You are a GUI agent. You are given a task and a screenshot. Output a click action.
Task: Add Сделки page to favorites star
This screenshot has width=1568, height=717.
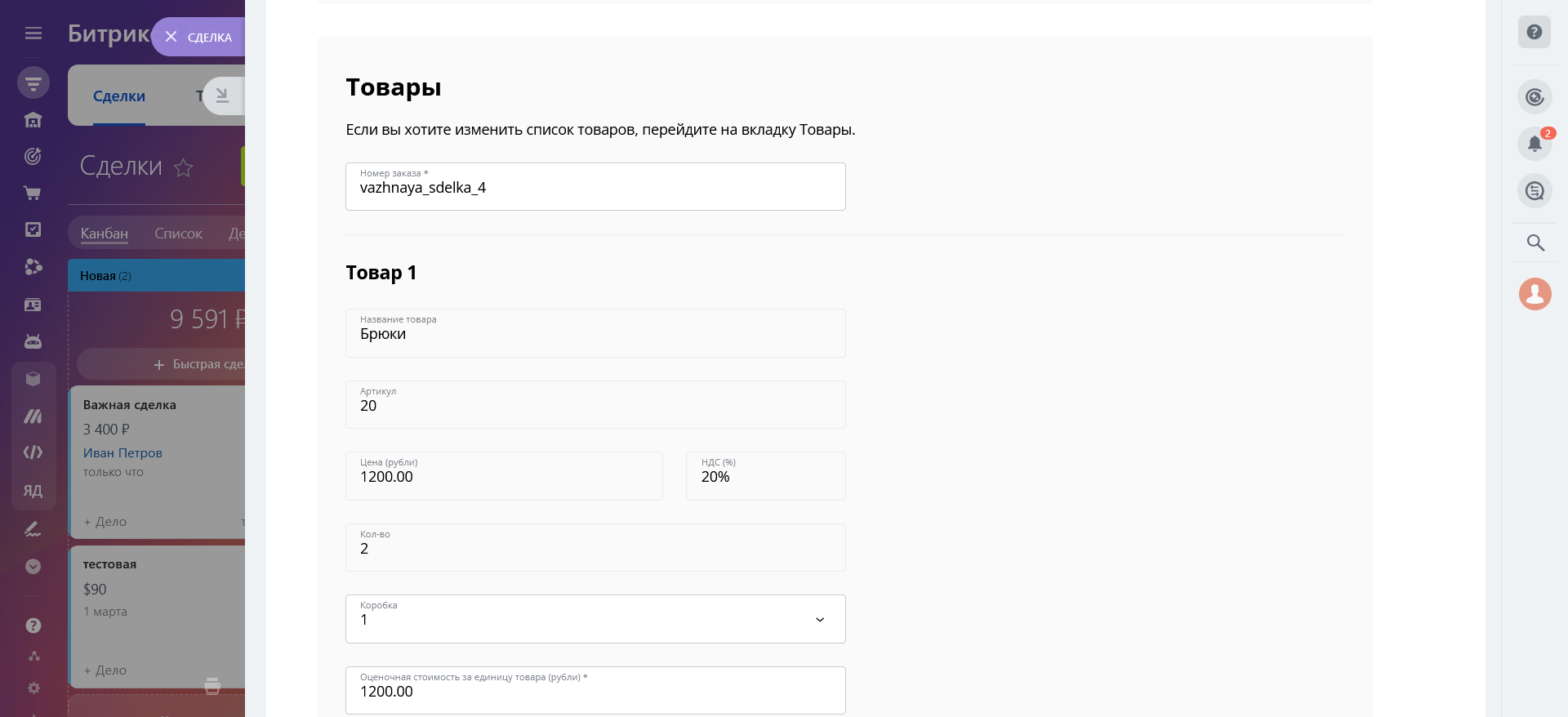[x=184, y=167]
